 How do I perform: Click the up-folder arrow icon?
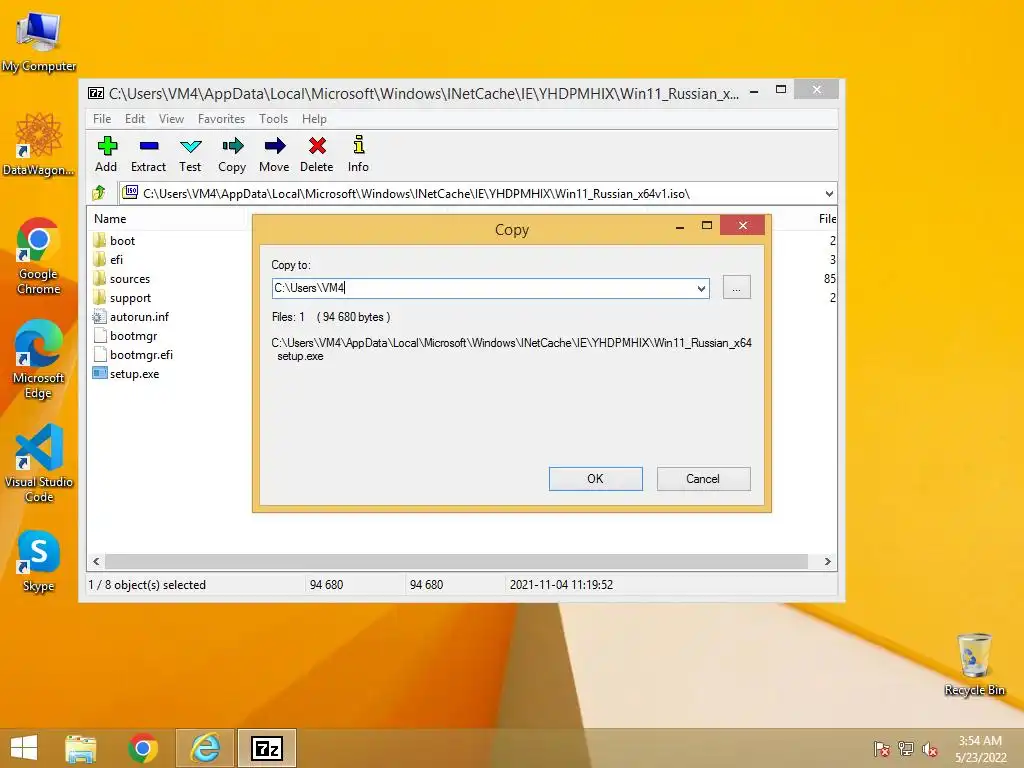pos(99,193)
